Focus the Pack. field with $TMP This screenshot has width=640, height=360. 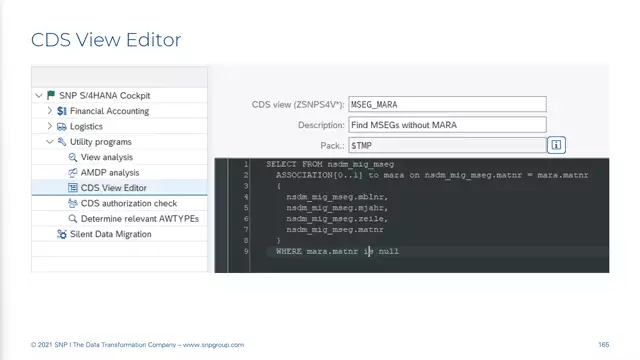(x=447, y=145)
